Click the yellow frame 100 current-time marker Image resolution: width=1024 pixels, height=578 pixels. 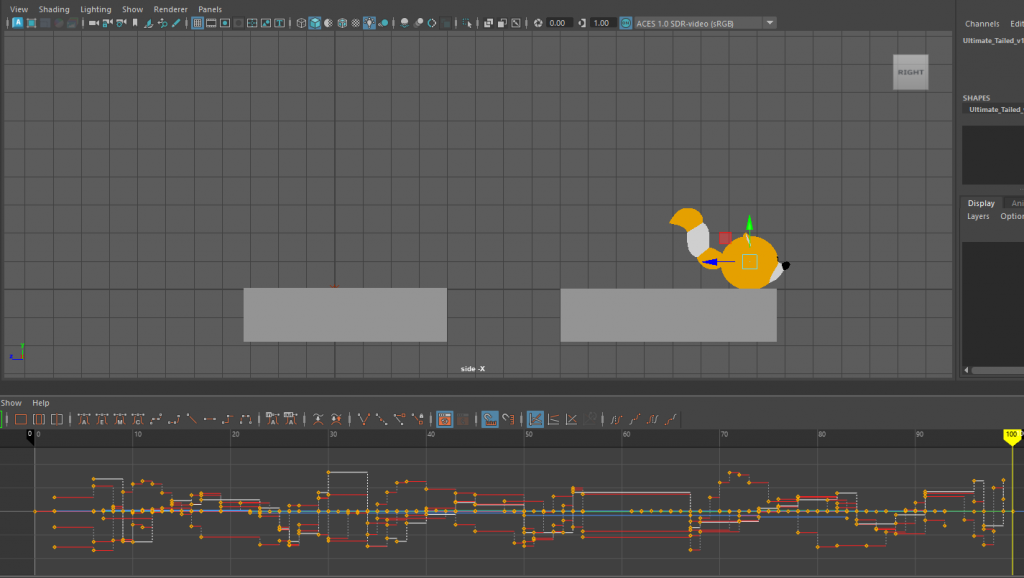(x=1012, y=436)
